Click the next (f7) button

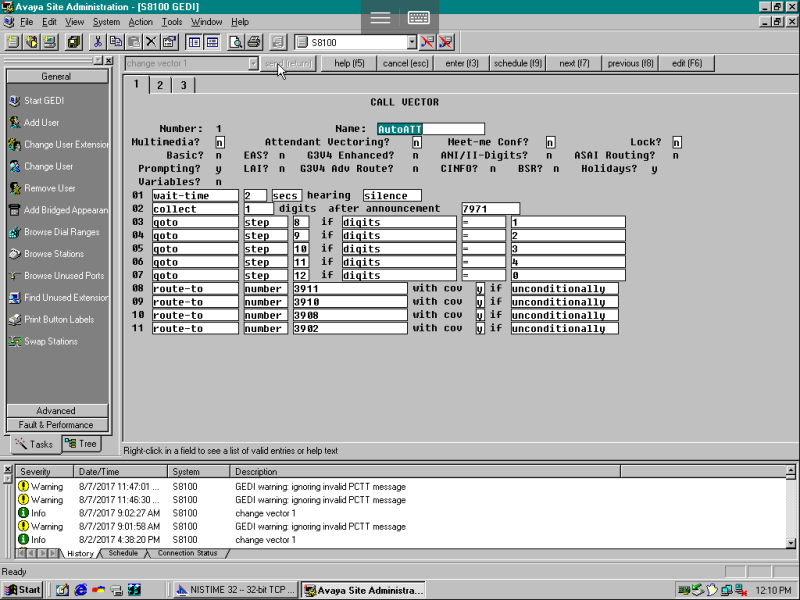click(x=574, y=64)
